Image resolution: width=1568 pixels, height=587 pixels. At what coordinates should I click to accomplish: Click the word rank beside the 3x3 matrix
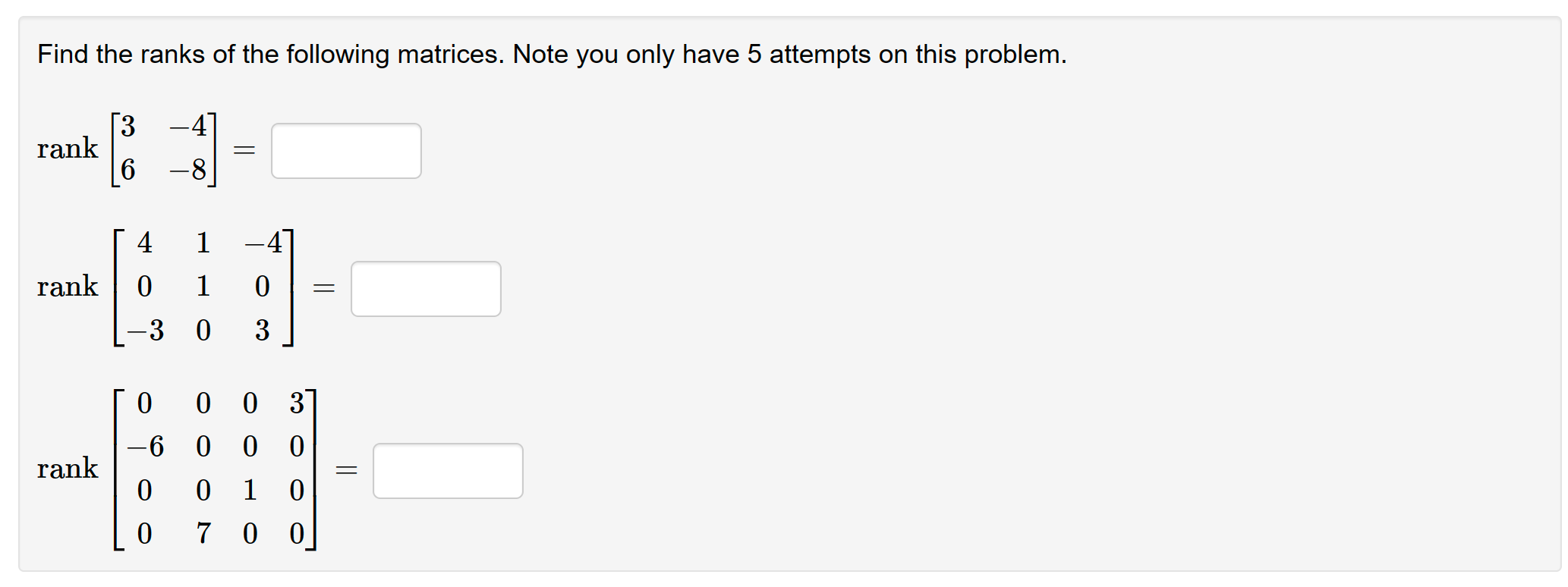coord(68,287)
